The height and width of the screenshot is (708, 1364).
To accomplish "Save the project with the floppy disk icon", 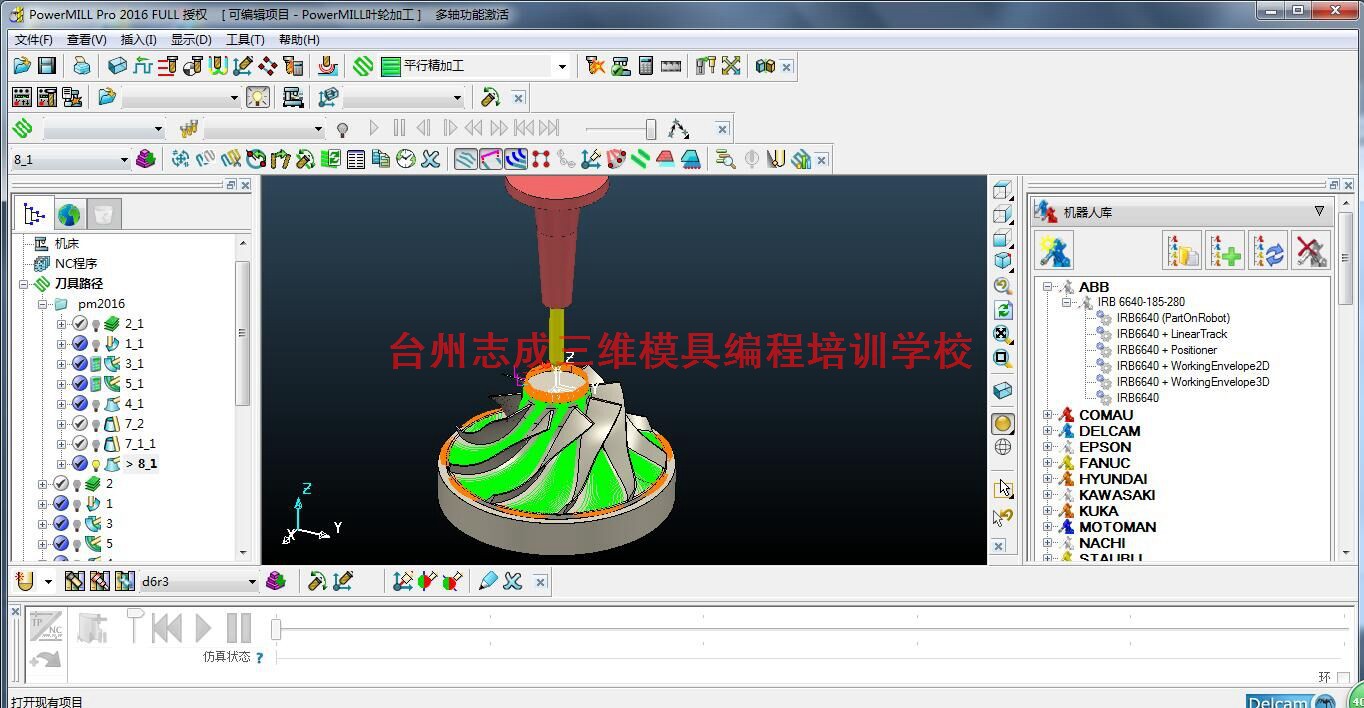I will 46,66.
